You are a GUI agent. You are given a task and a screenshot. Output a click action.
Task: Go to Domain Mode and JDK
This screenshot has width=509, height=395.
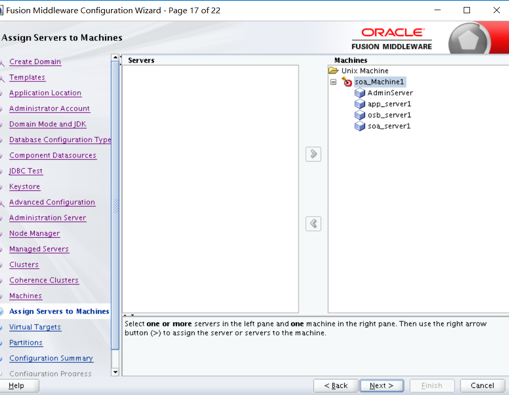click(x=48, y=124)
